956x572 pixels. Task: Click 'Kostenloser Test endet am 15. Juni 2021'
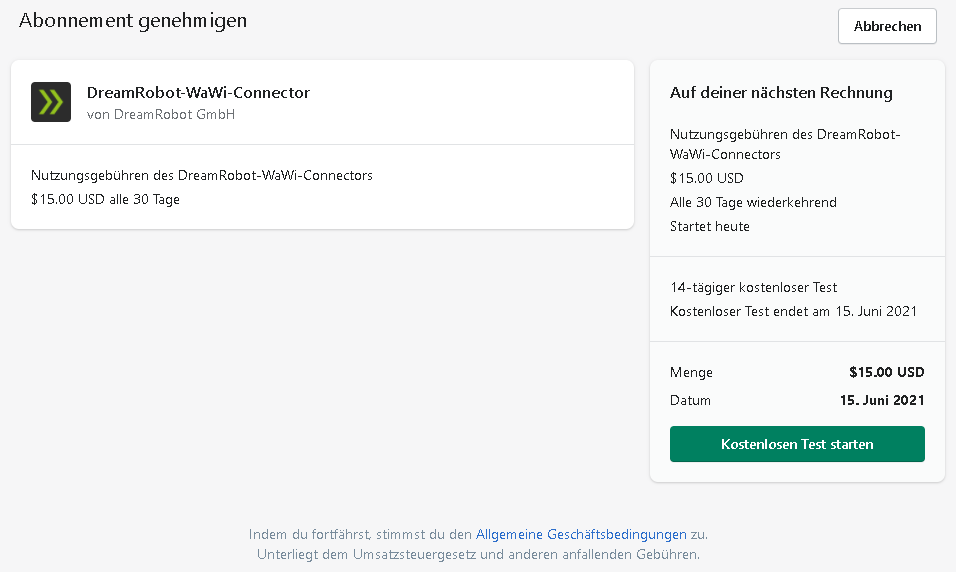coord(793,312)
